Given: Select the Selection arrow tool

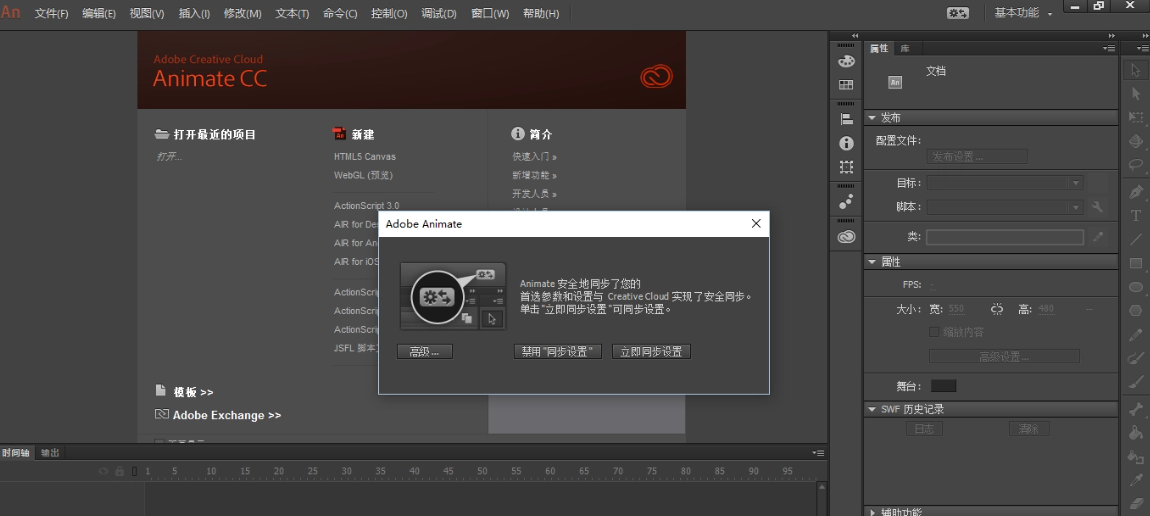Looking at the screenshot, I should pos(1135,70).
